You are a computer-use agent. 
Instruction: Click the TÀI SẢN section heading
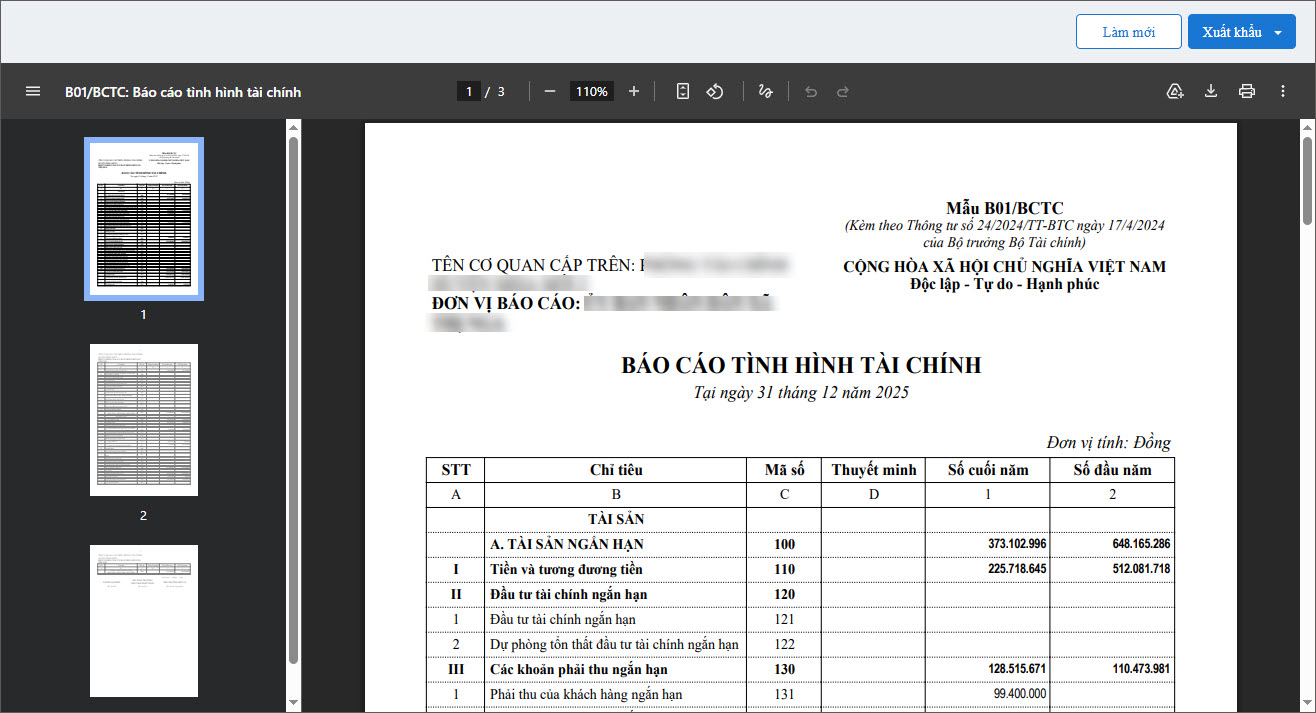(616, 519)
